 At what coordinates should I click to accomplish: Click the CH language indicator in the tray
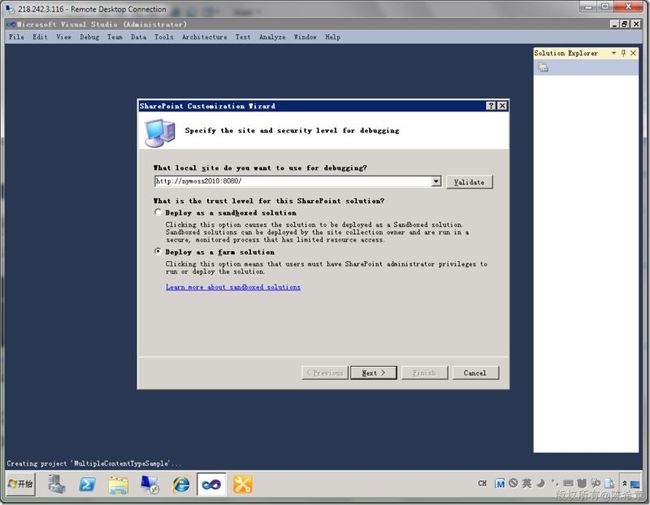(x=482, y=483)
